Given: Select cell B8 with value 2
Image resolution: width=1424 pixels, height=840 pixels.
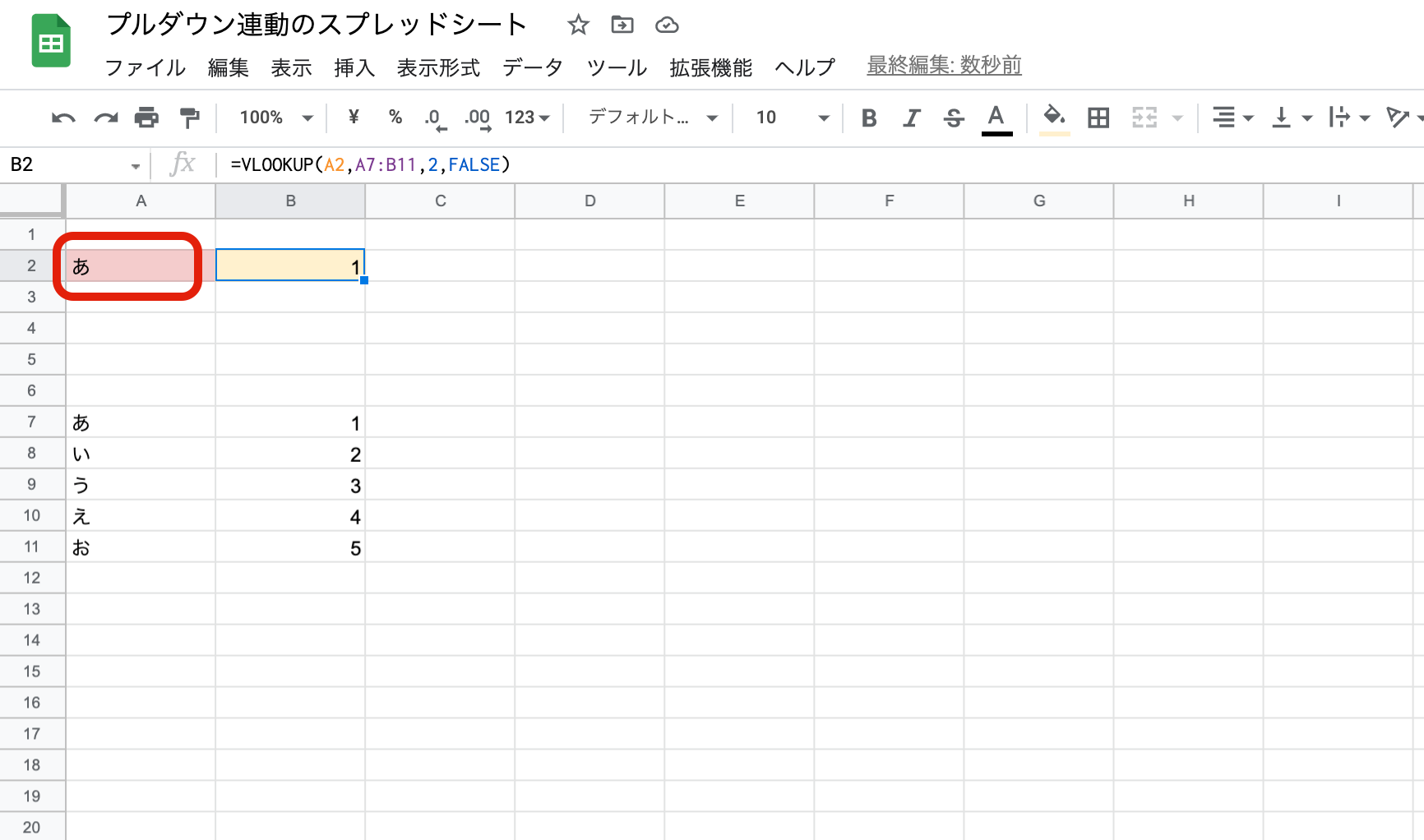Looking at the screenshot, I should (290, 454).
